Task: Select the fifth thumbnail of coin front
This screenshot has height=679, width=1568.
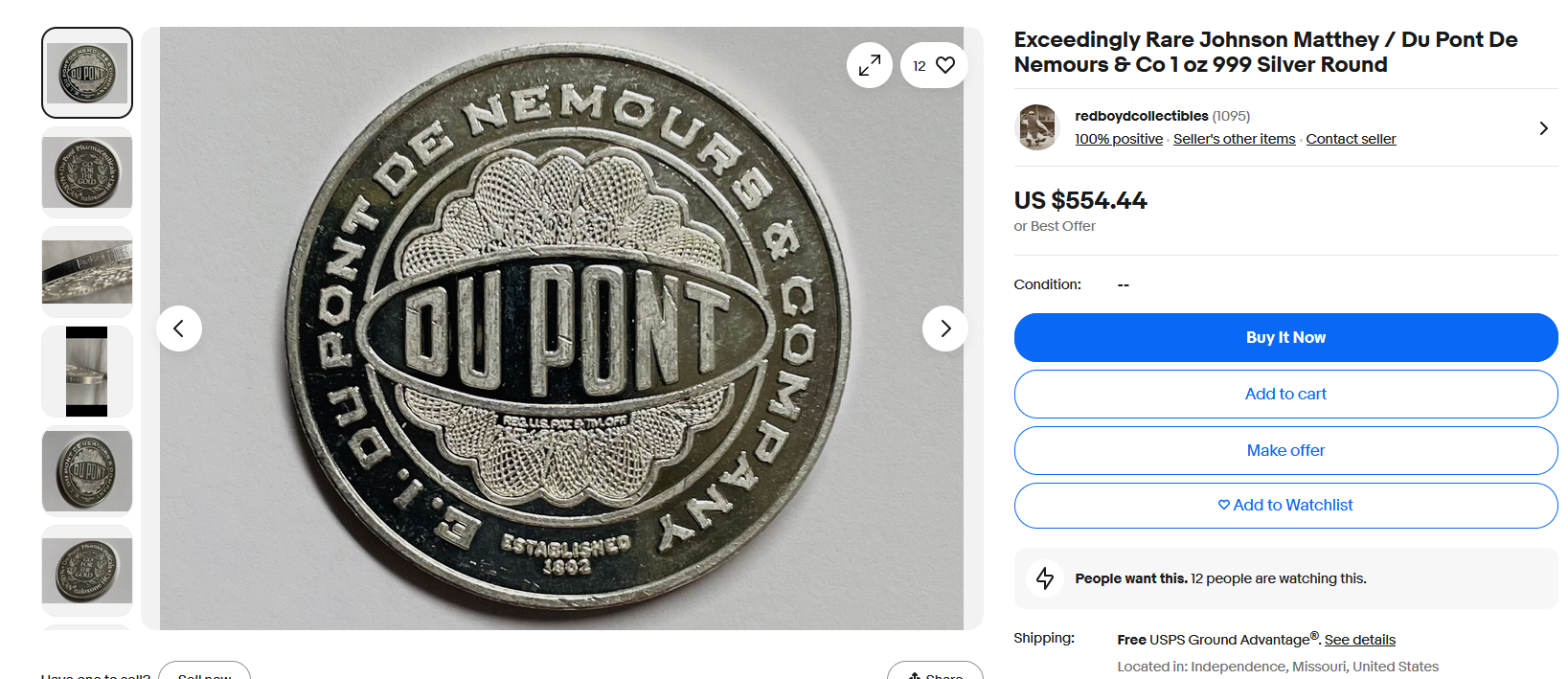Action: click(x=87, y=471)
